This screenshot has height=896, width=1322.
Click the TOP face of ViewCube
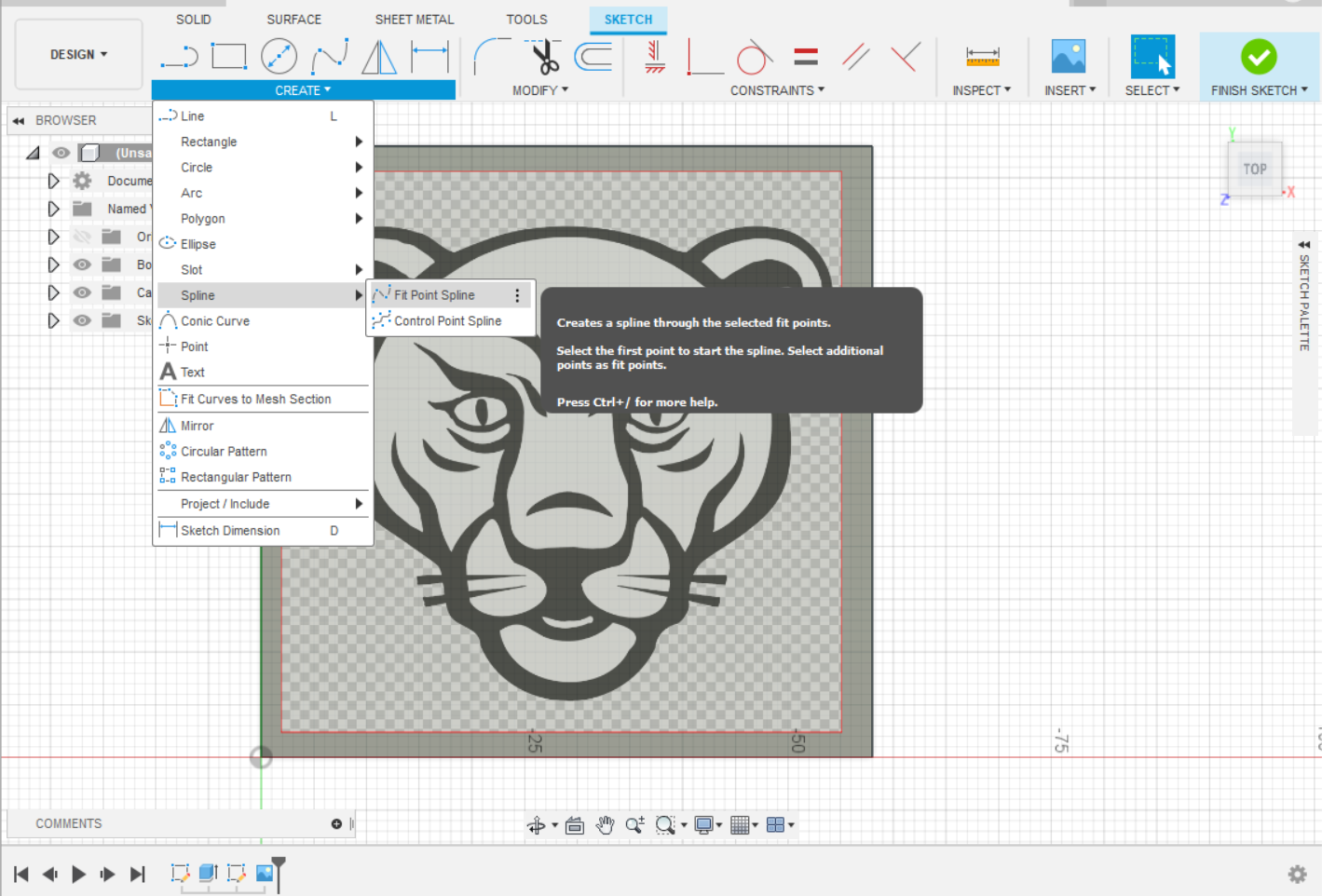click(x=1255, y=170)
